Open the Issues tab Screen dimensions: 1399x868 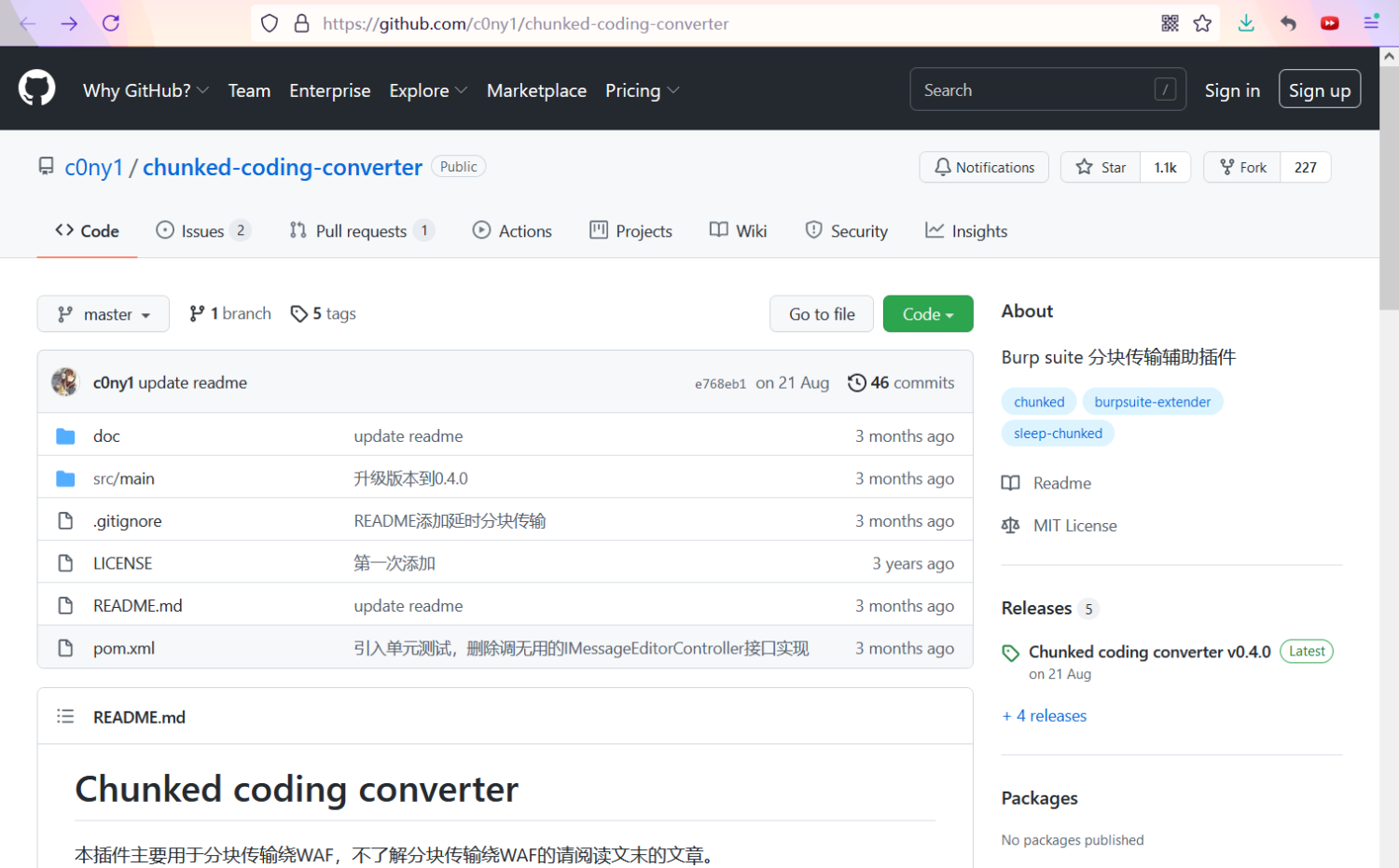click(202, 230)
